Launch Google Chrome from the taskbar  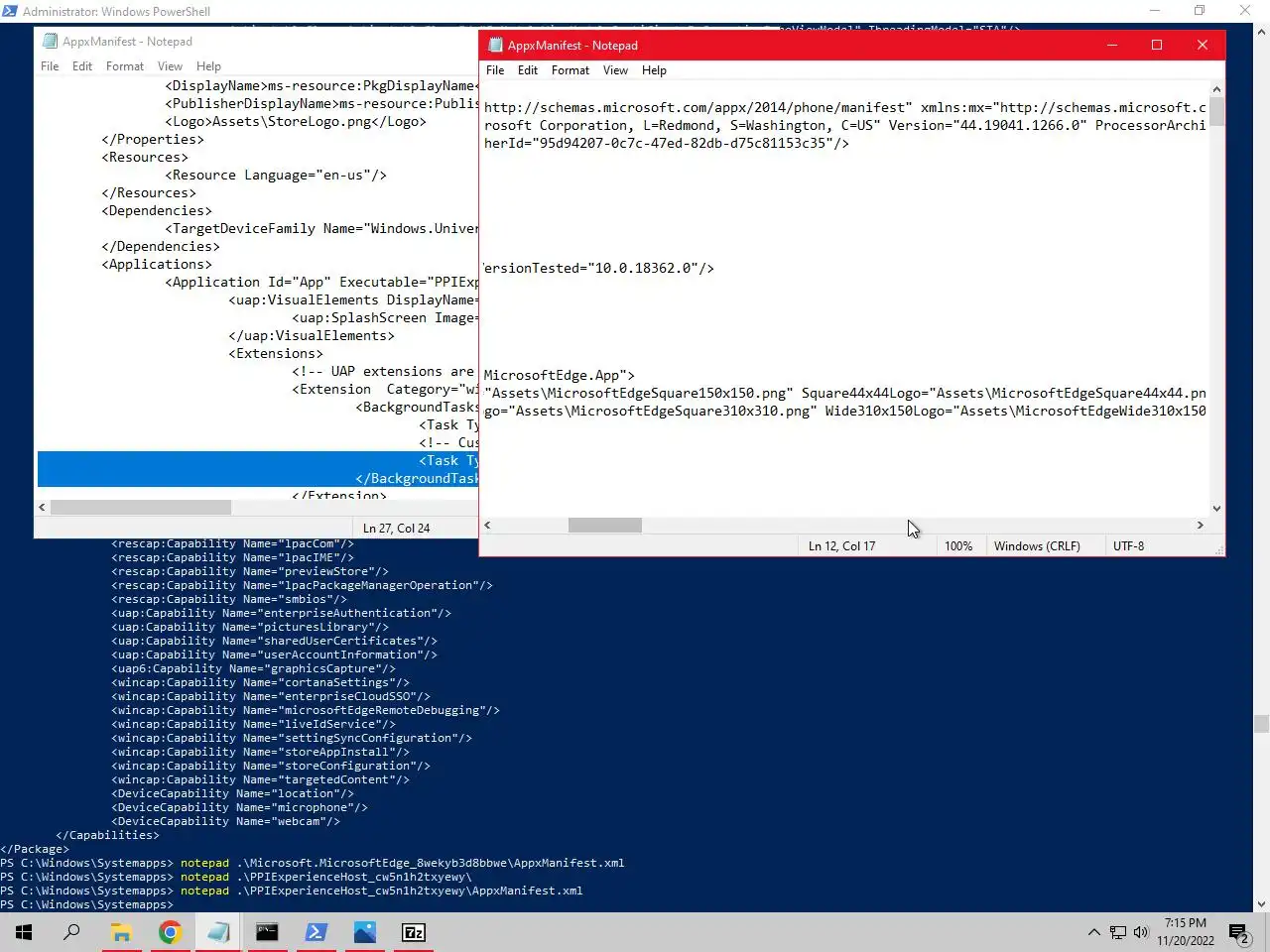(170, 932)
